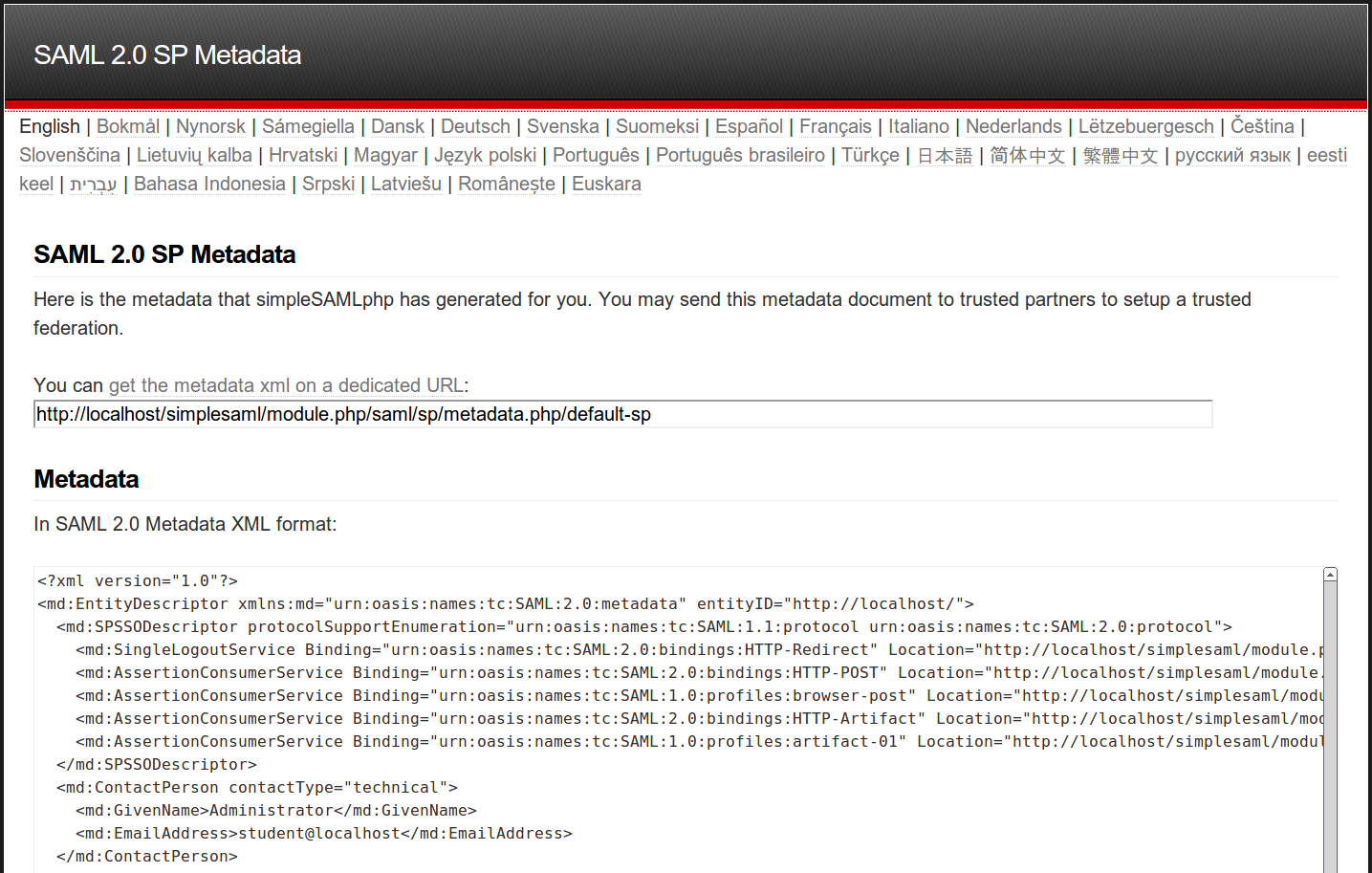Click the SPSSODescriptor protocolSupportEnumeration line
1372x873 pixels.
(x=644, y=626)
